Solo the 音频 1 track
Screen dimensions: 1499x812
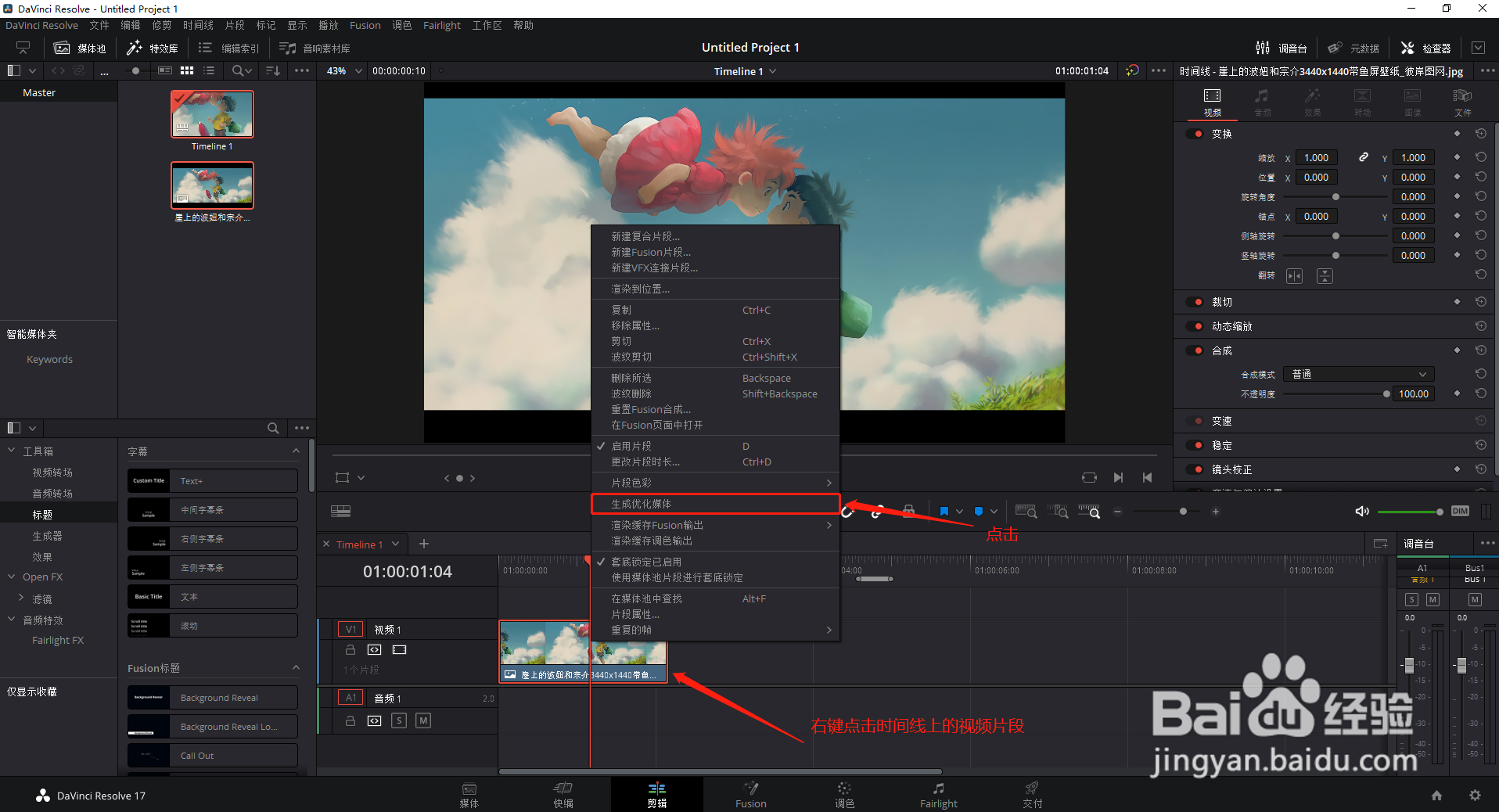click(399, 720)
